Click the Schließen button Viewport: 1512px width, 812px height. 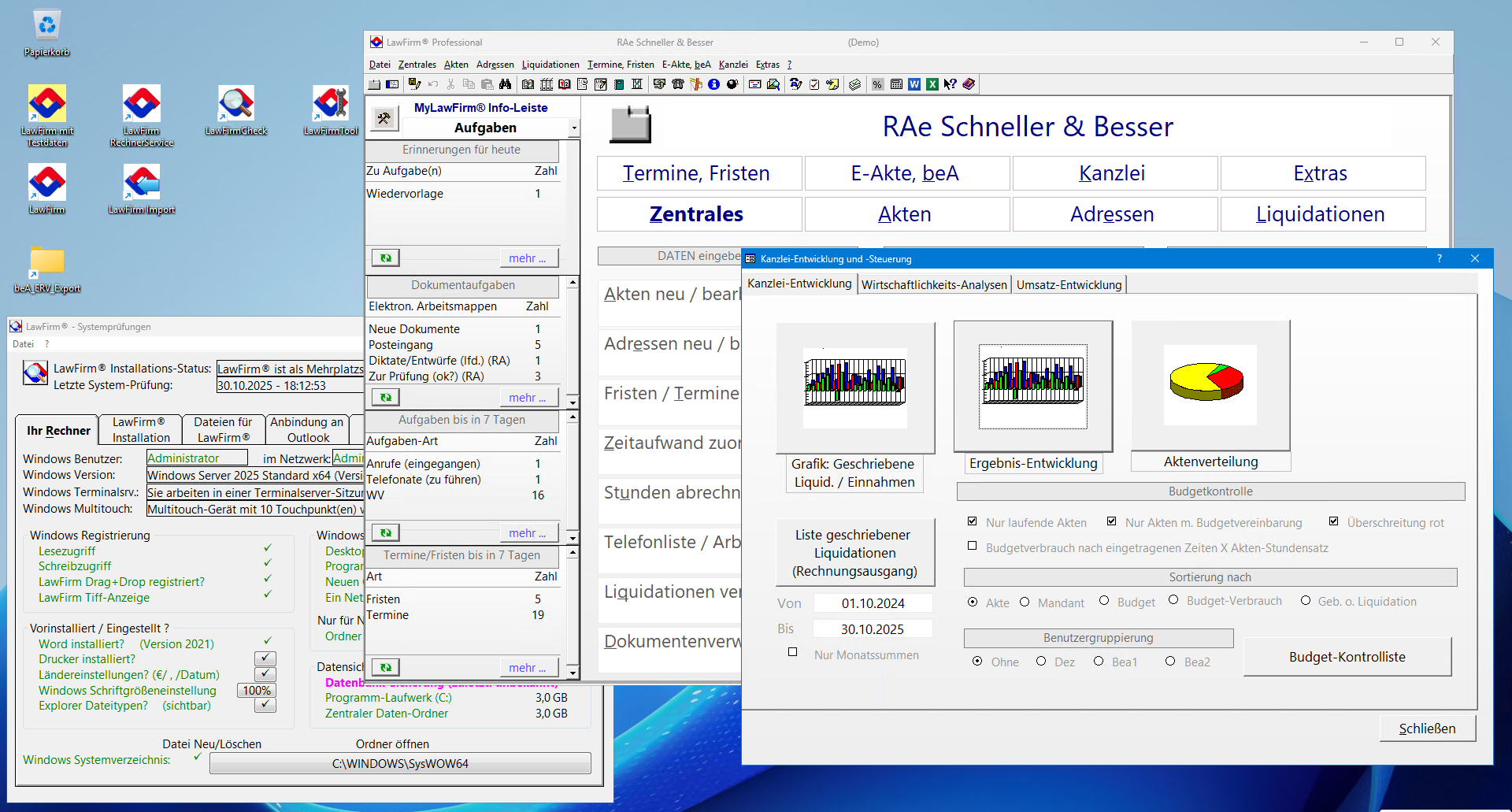point(1427,729)
